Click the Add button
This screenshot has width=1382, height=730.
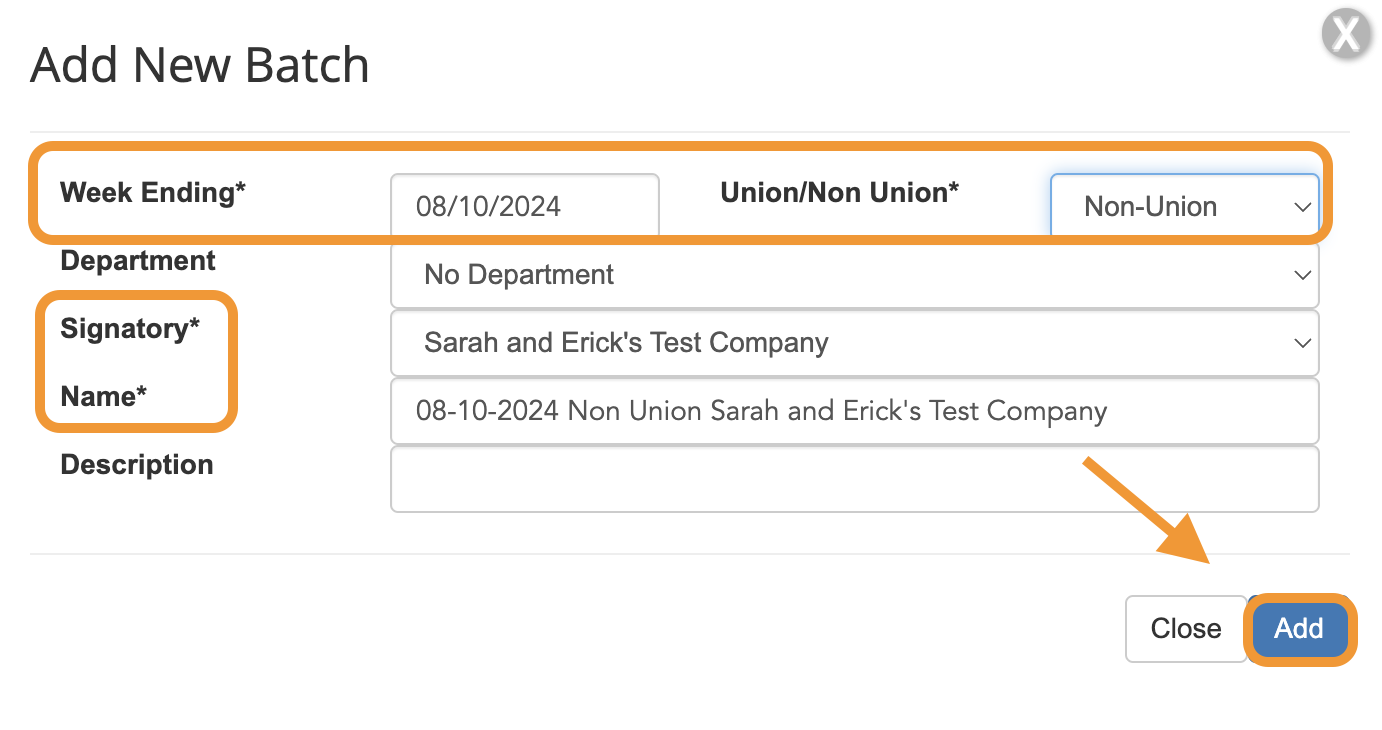point(1299,629)
